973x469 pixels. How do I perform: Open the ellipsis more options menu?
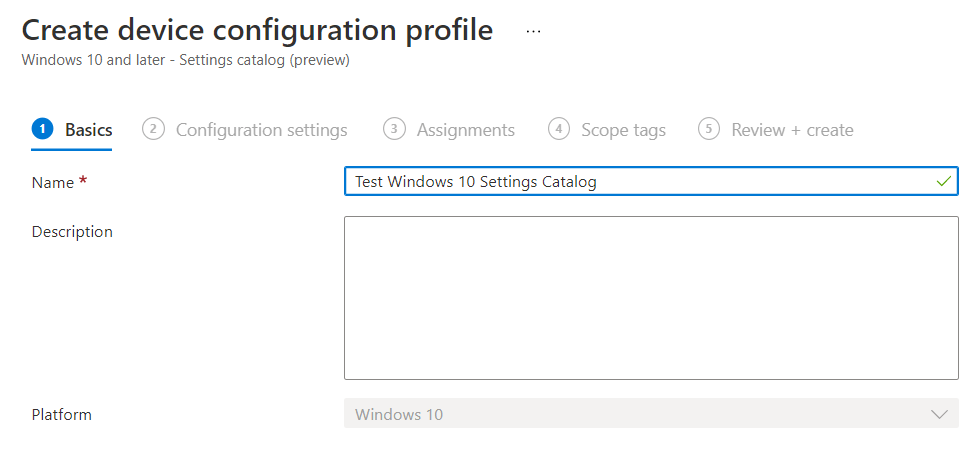point(533,31)
